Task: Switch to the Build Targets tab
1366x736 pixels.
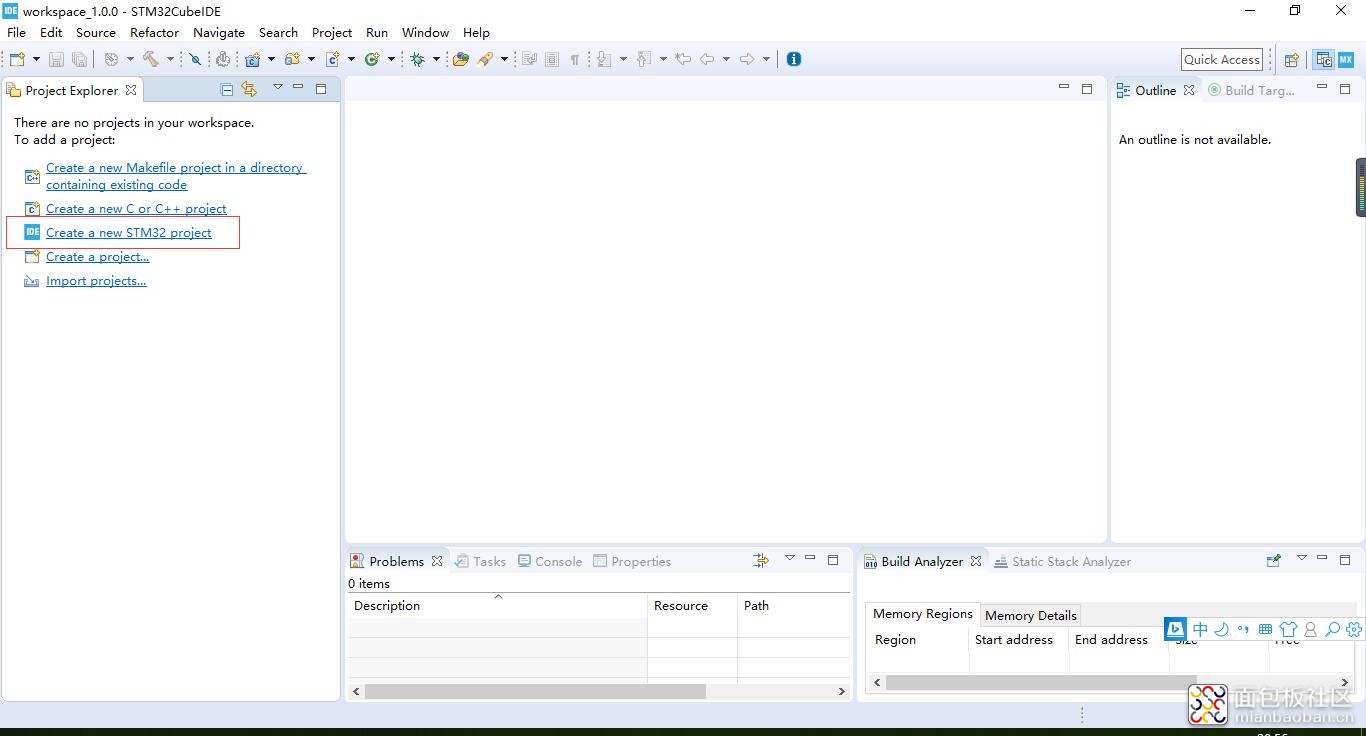Action: click(1251, 90)
